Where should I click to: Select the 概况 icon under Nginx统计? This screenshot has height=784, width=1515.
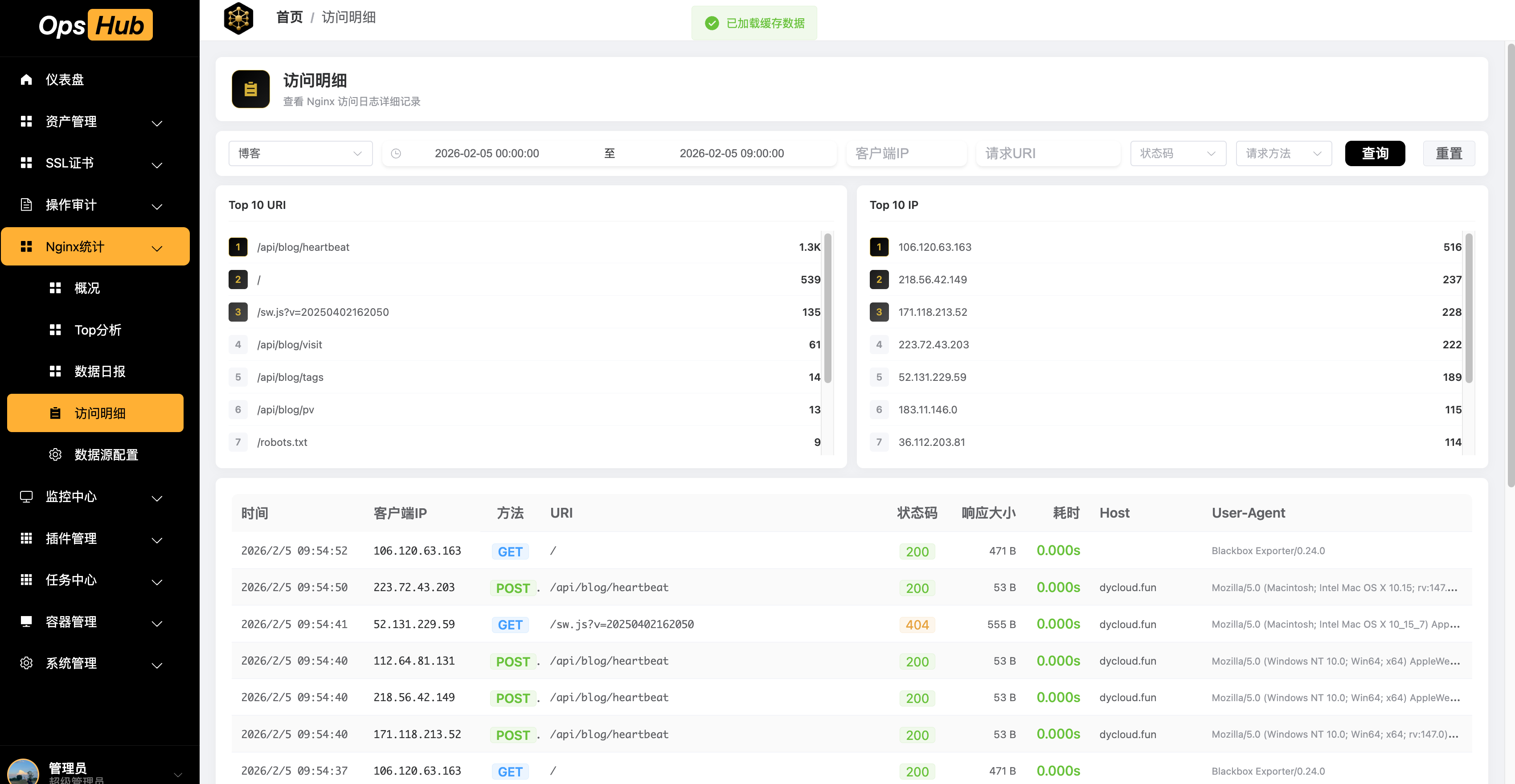[55, 288]
